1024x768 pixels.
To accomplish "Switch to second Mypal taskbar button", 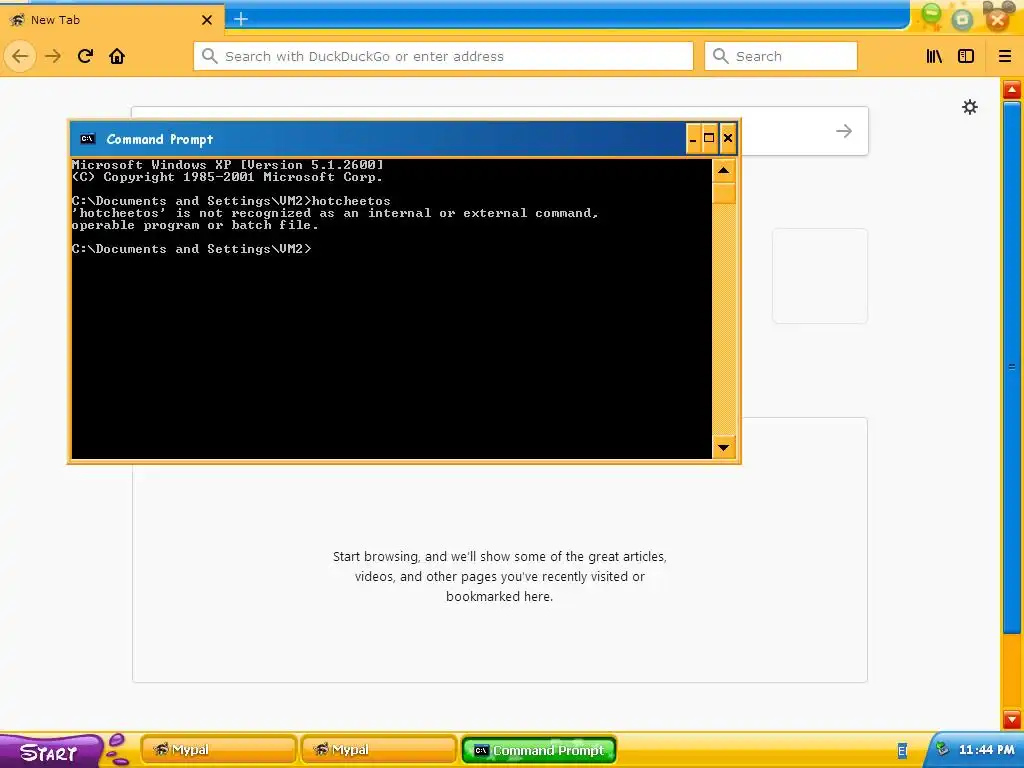I will [379, 750].
